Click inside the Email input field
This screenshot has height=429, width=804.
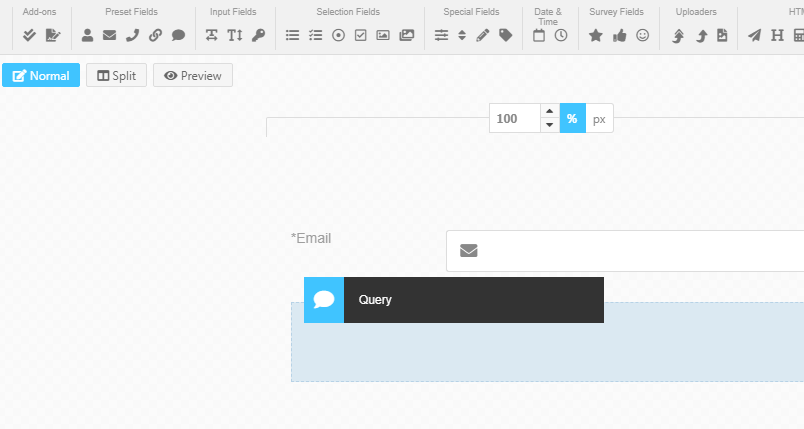(625, 251)
